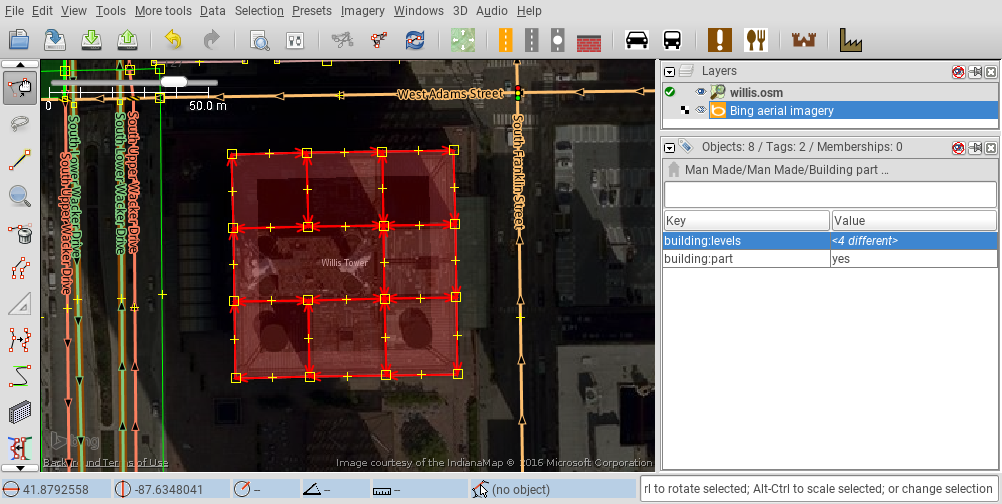Collapse the Objects/Tags/Memberships panel

point(669,148)
